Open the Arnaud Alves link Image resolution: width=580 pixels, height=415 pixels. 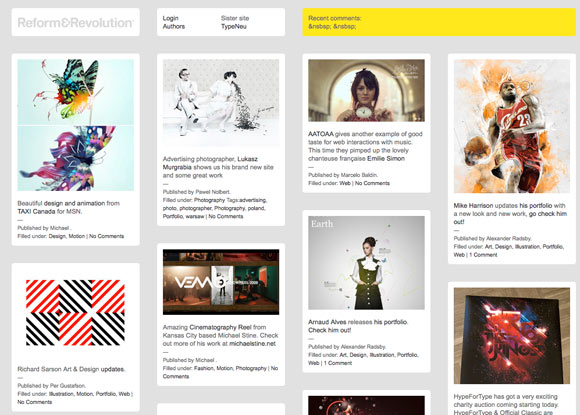tap(327, 322)
